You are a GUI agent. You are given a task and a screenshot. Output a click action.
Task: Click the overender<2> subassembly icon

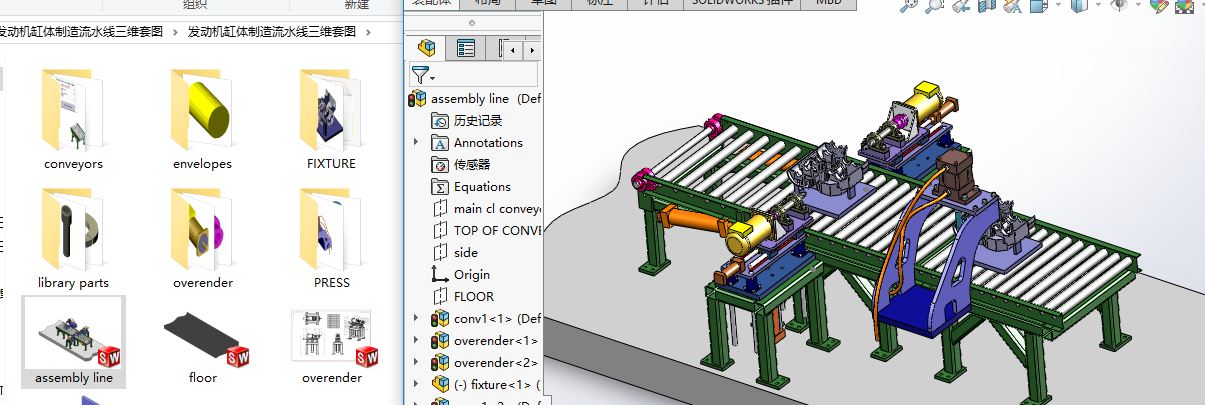pyautogui.click(x=441, y=363)
